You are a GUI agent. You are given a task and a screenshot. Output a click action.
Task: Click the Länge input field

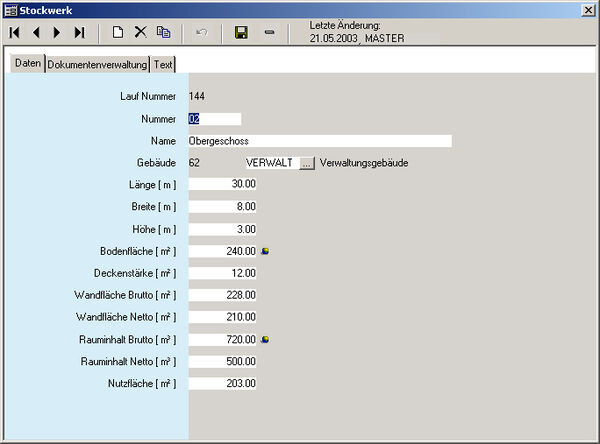coord(222,185)
